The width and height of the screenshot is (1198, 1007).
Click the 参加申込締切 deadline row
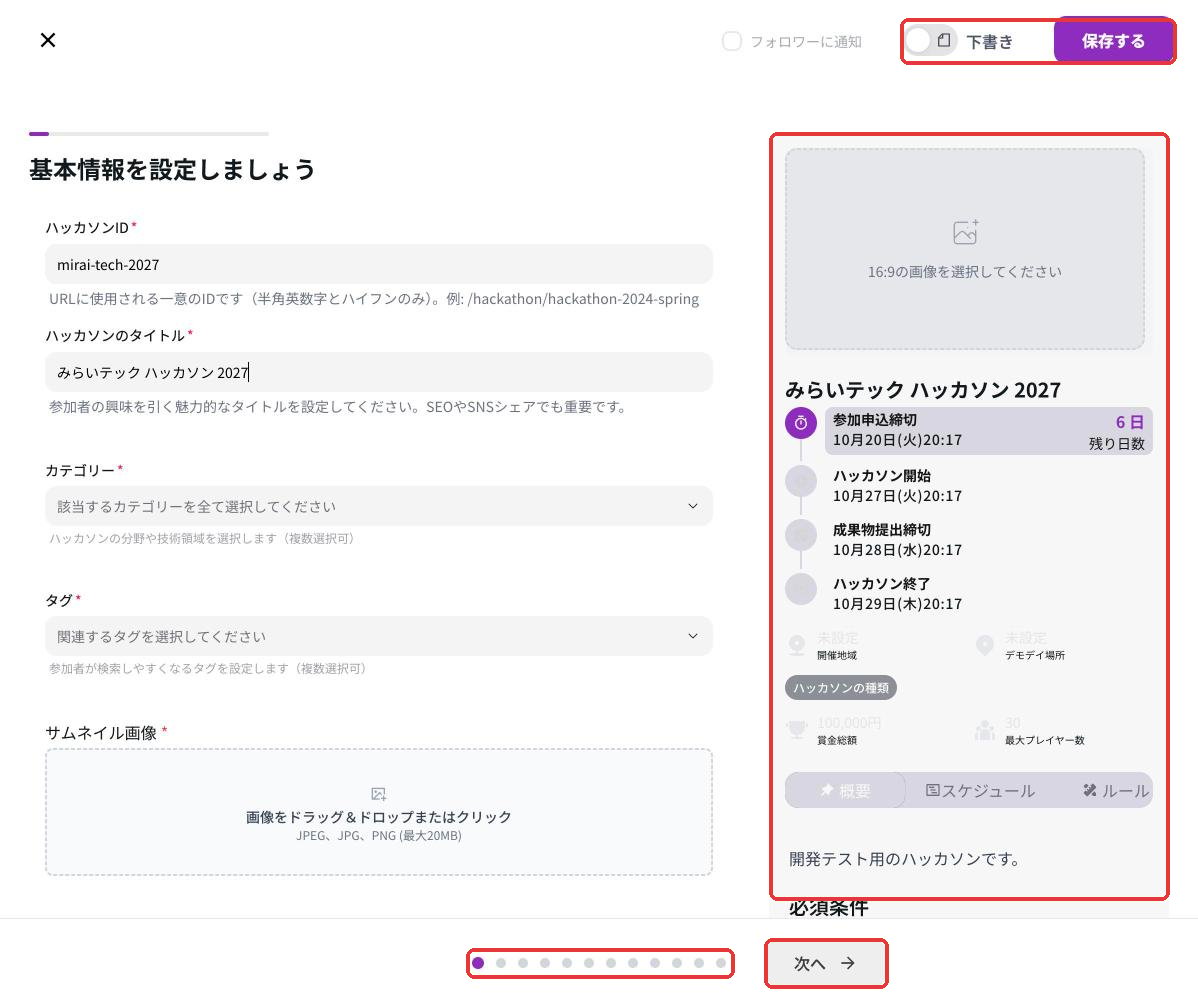coord(989,431)
